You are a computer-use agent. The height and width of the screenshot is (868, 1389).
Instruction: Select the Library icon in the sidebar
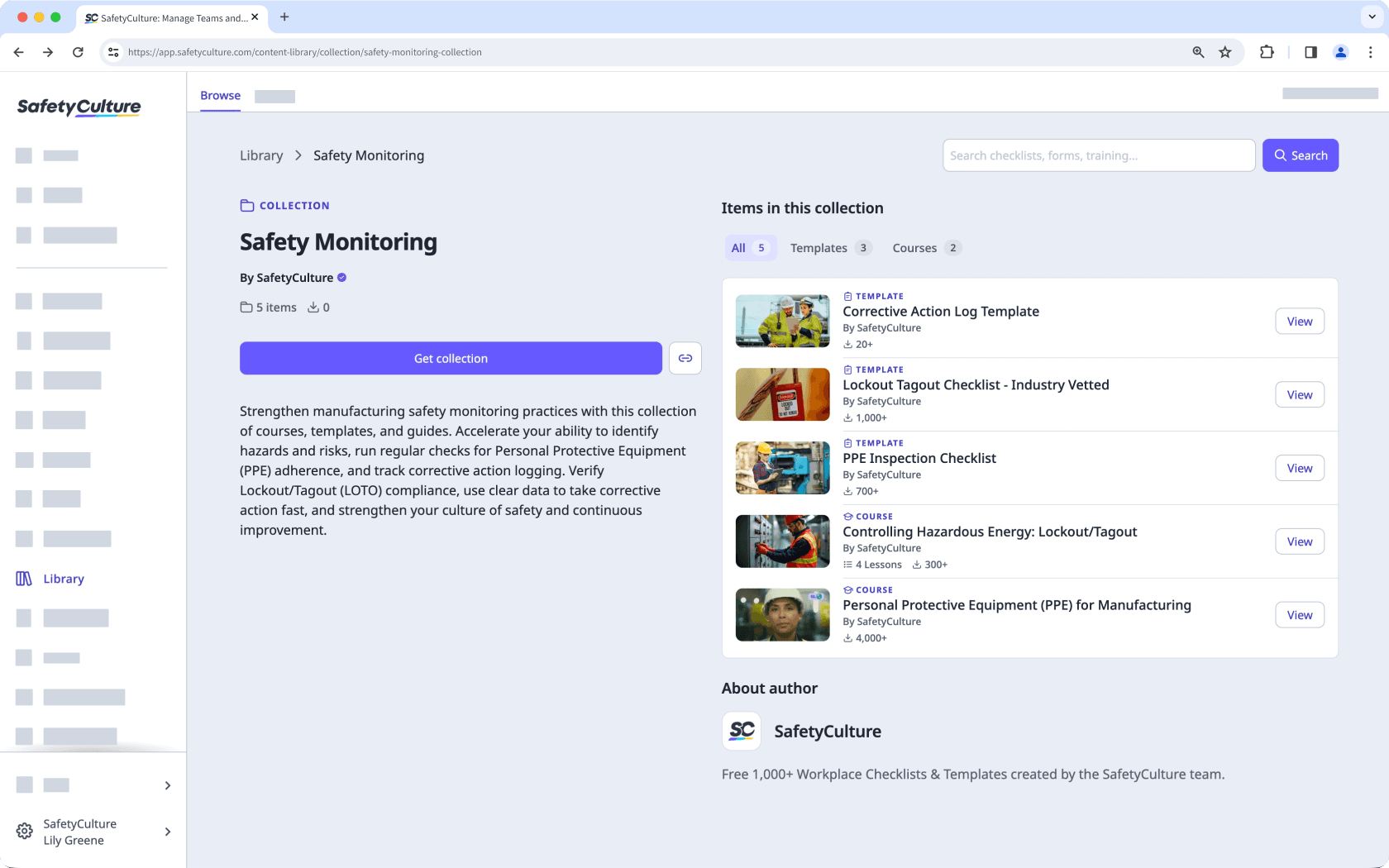23,579
